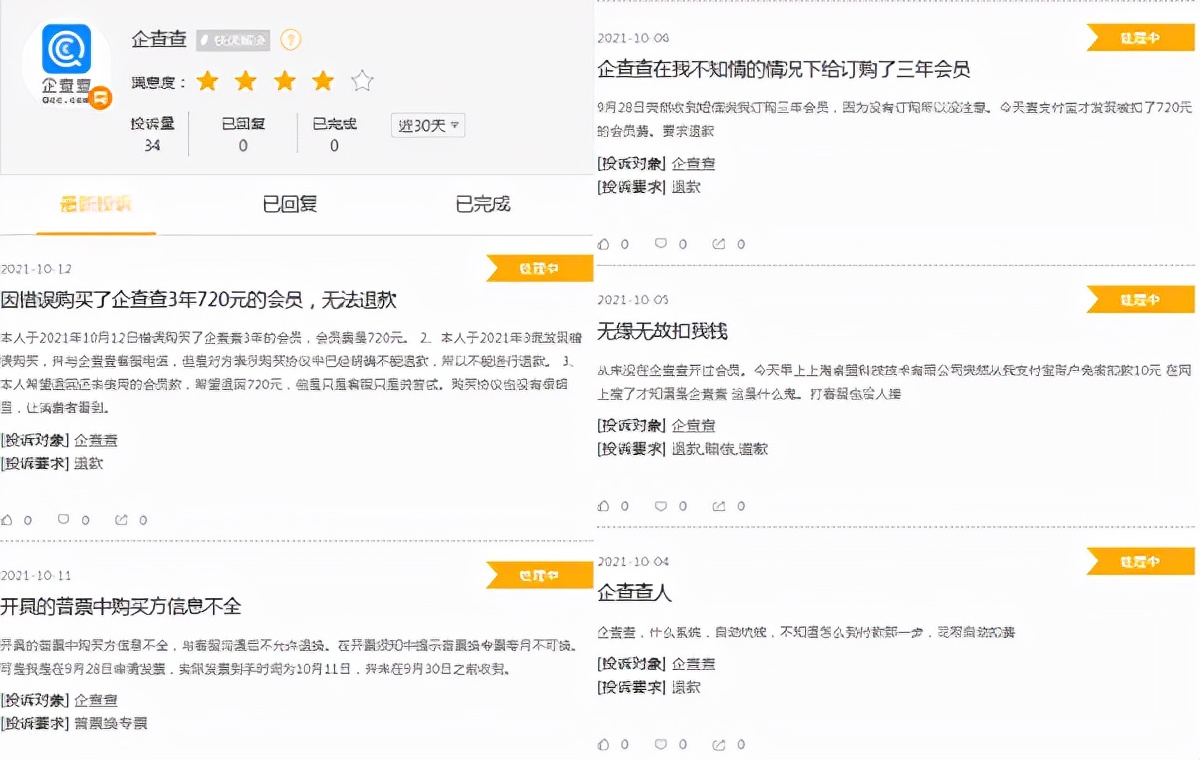Open the complaint titled 无缘无故扣我钱

point(661,327)
